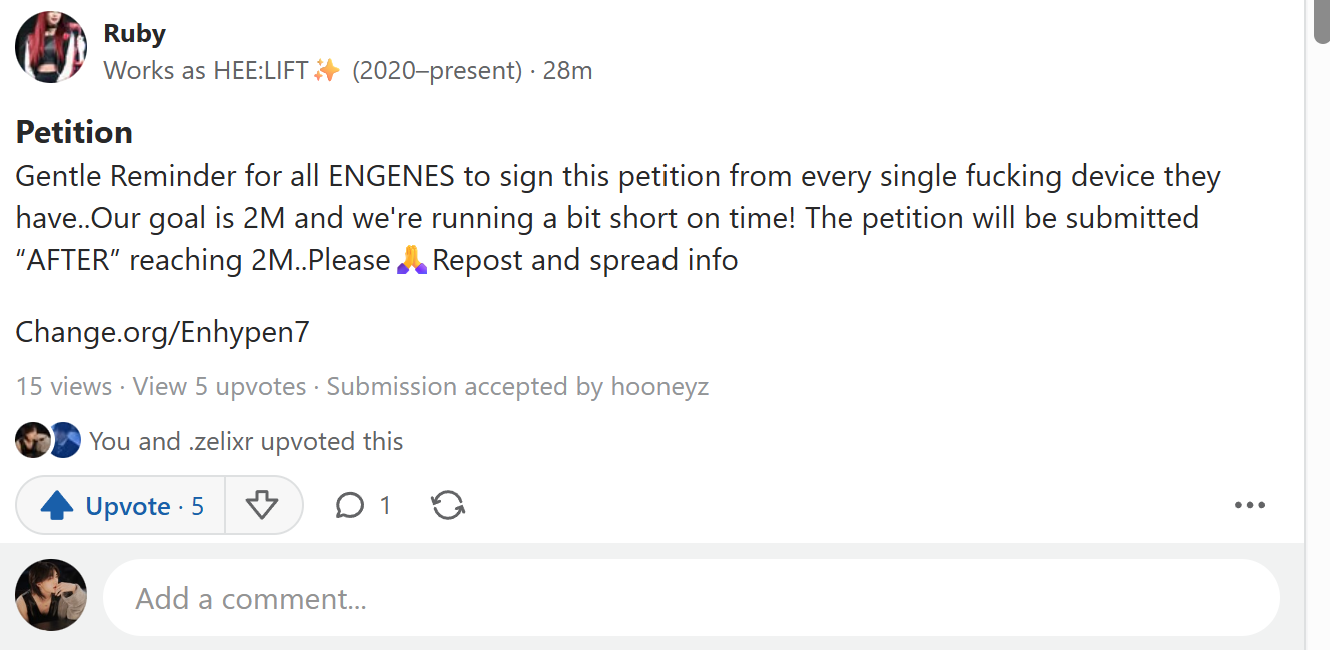
Task: View 5 upvotes list
Action: (219, 387)
